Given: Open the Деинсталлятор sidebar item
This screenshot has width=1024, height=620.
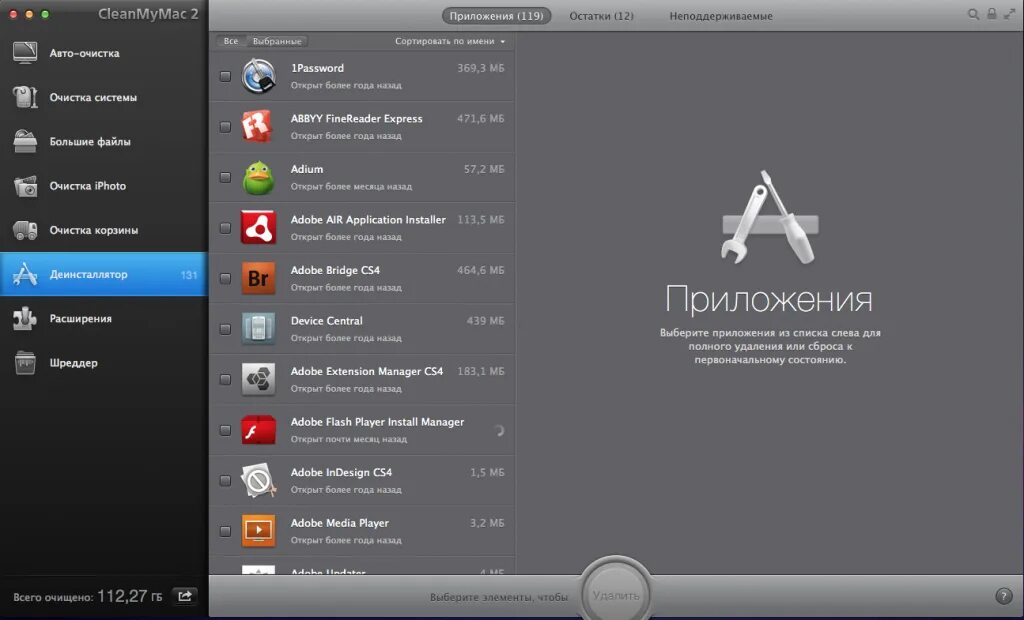Looking at the screenshot, I should coord(104,274).
